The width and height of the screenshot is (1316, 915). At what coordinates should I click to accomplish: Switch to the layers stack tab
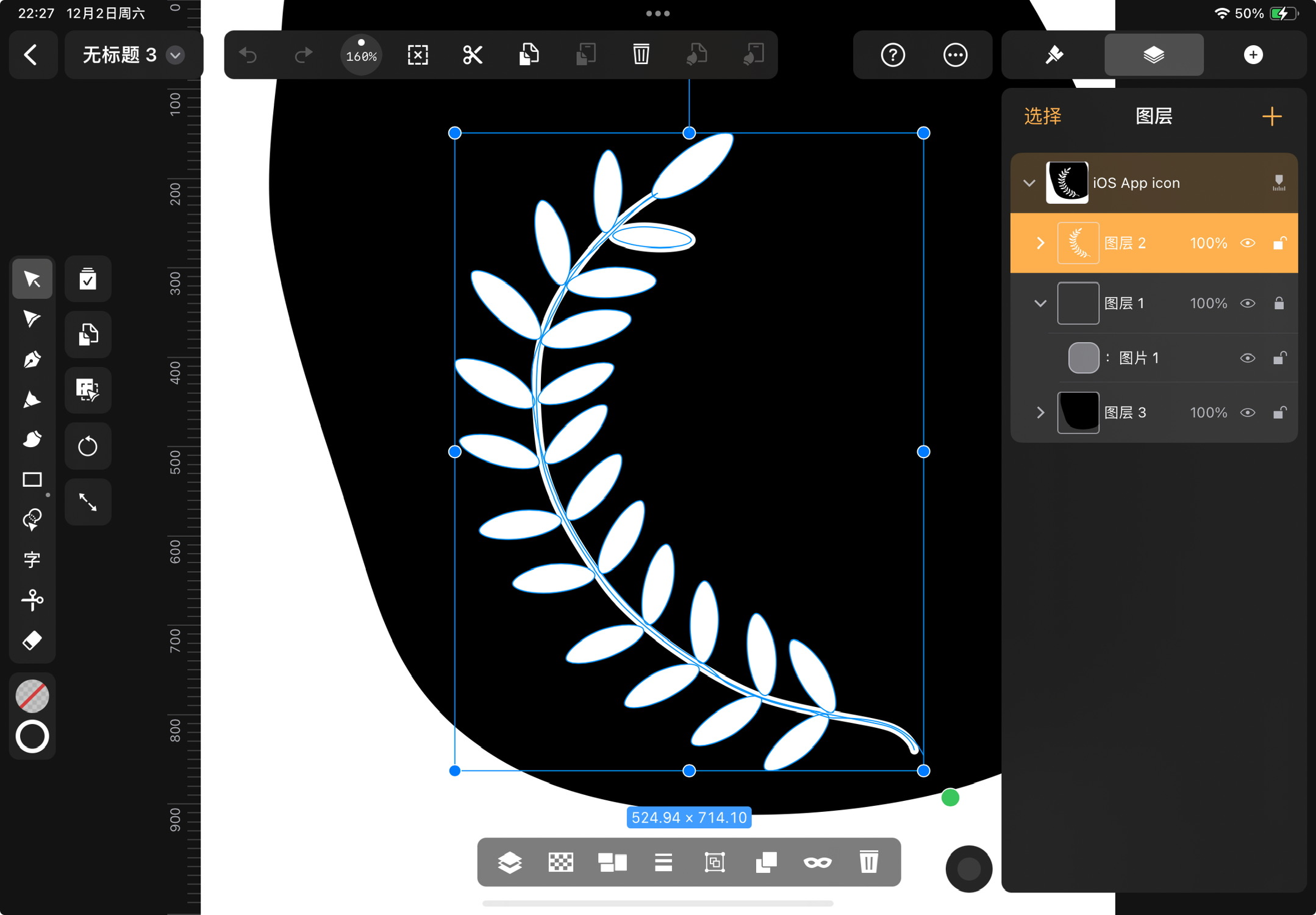(x=1154, y=55)
